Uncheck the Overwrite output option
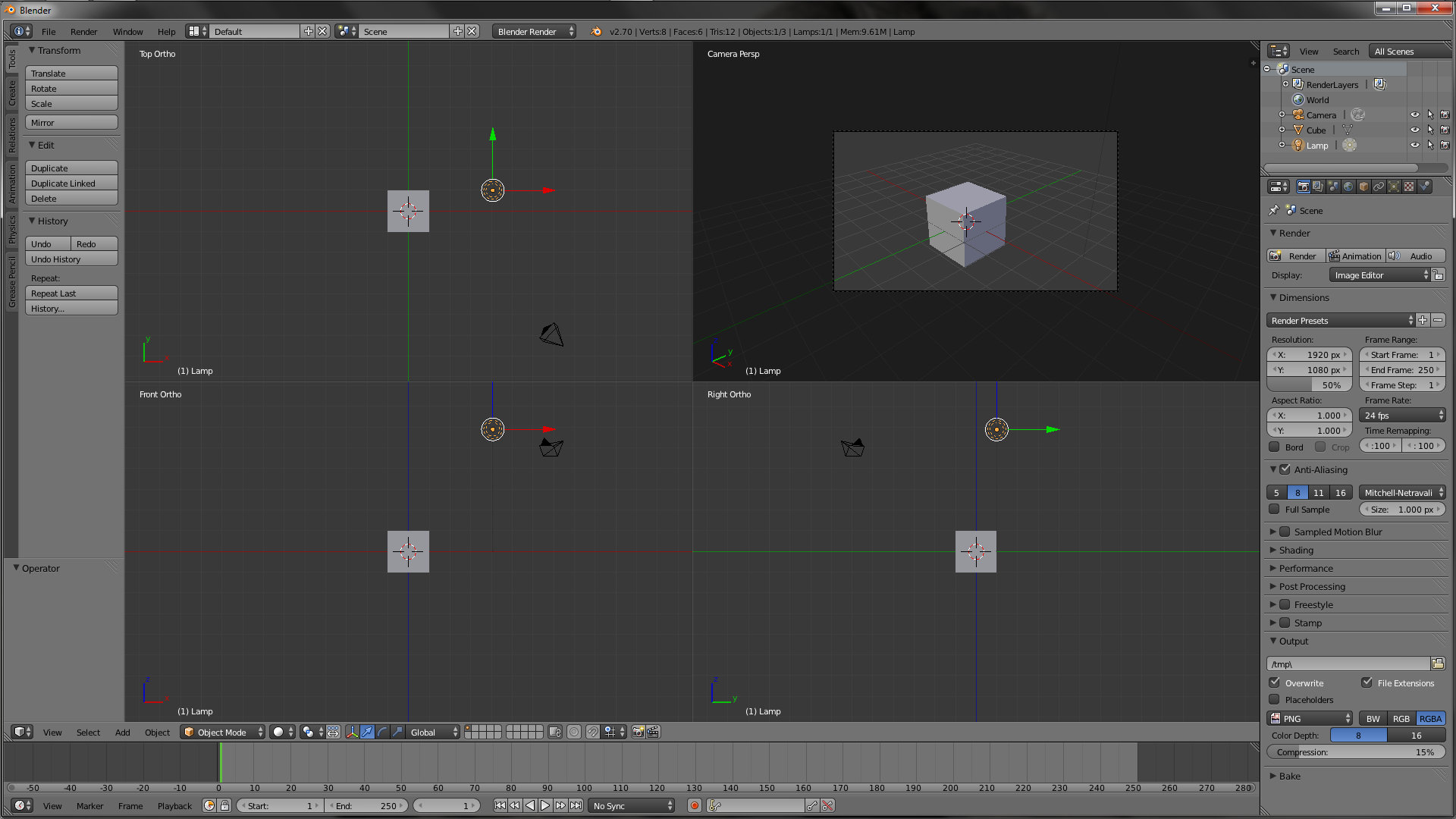The height and width of the screenshot is (819, 1456). point(1275,682)
